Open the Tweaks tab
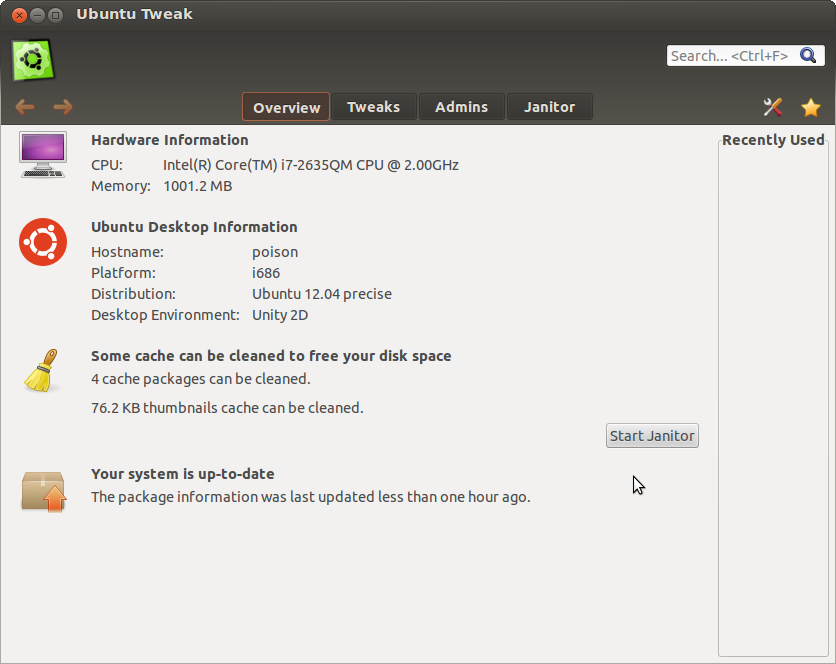The height and width of the screenshot is (664, 836). point(373,107)
